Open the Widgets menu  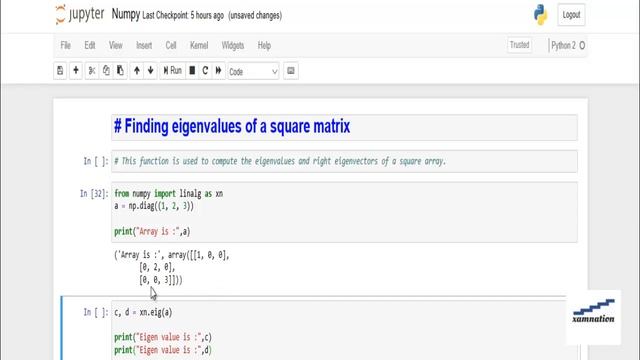point(233,45)
